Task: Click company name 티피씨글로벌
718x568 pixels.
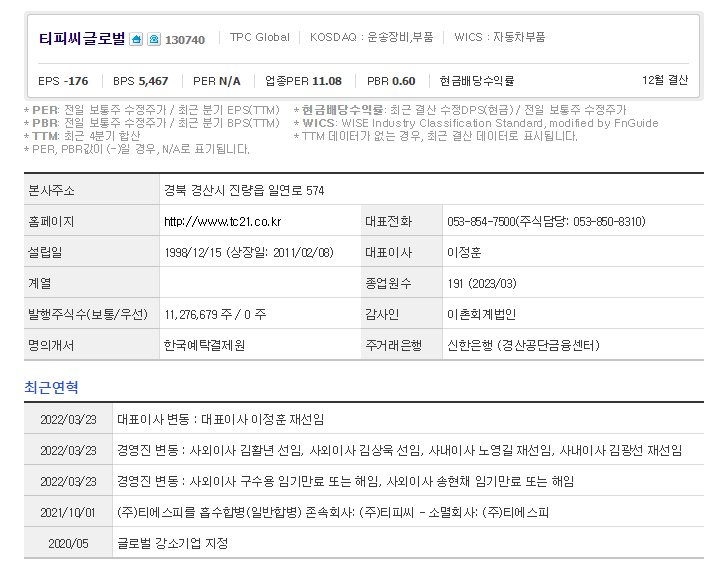Action: (82, 39)
